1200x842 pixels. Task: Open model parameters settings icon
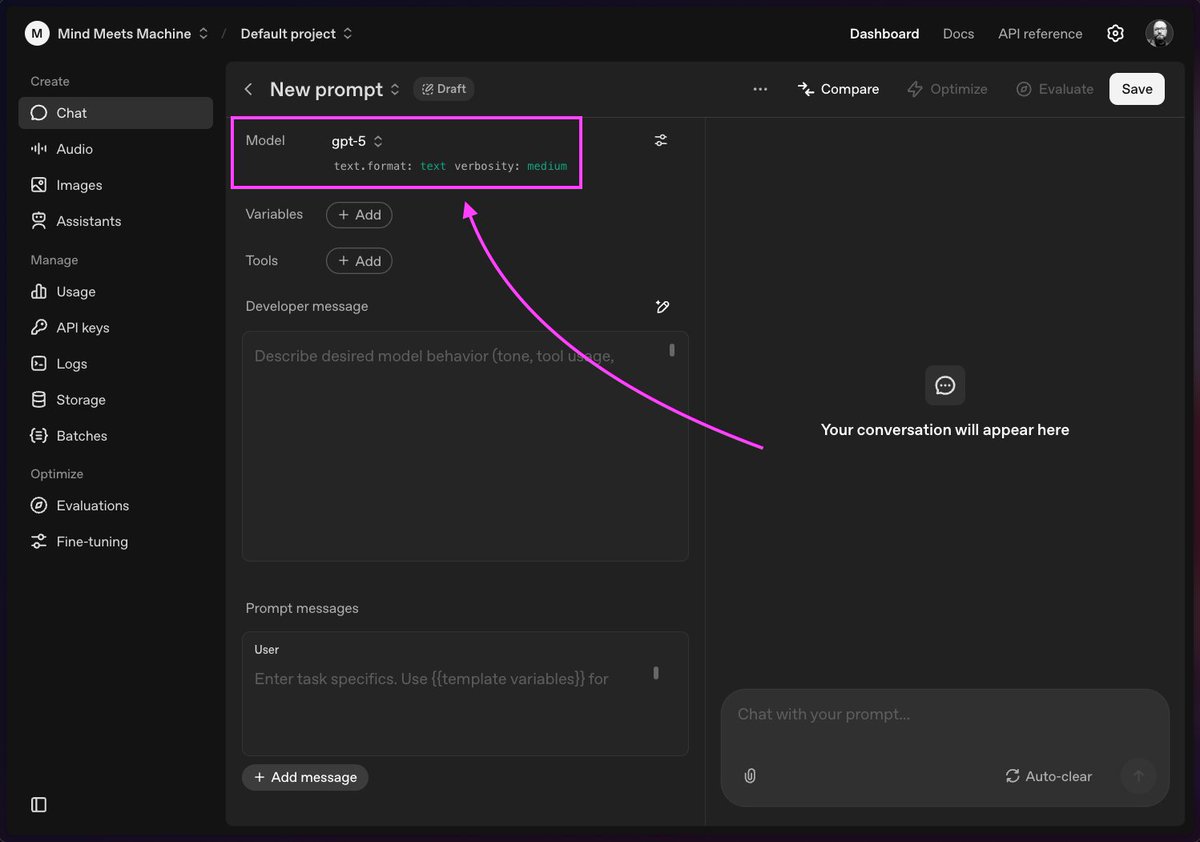point(660,140)
